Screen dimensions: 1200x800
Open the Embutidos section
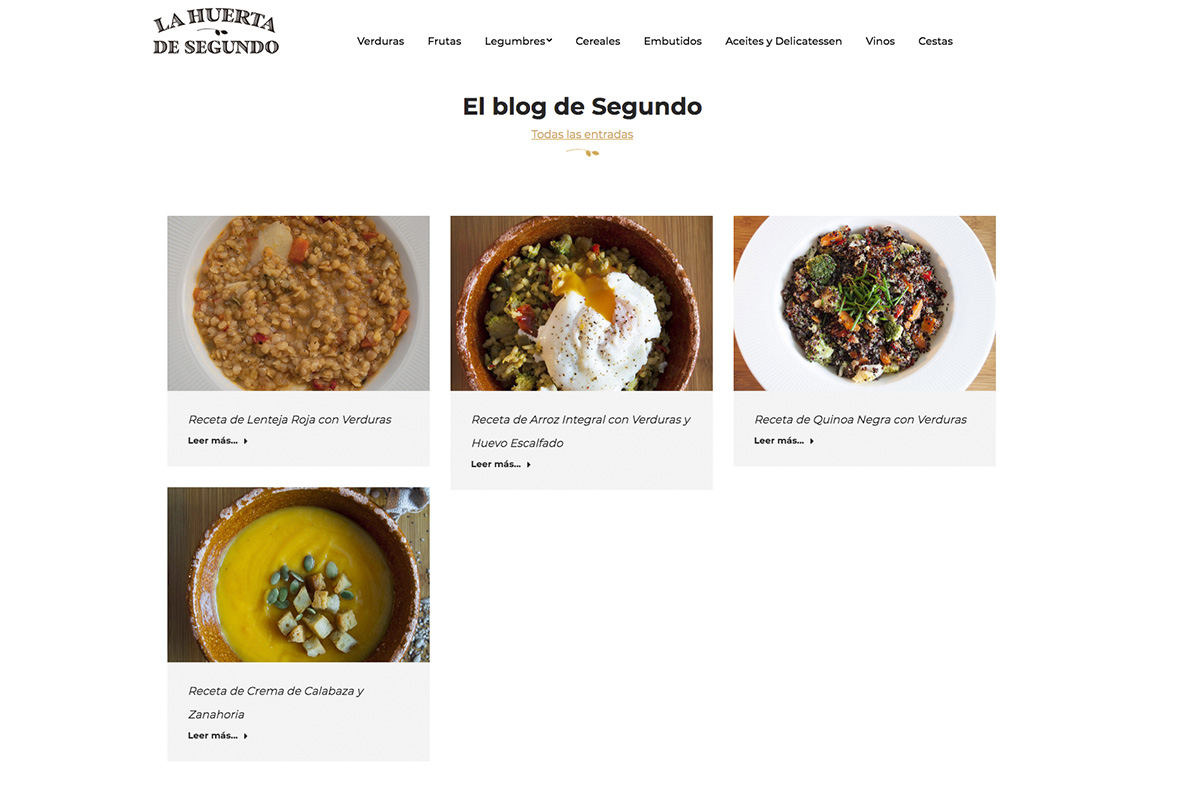click(673, 41)
